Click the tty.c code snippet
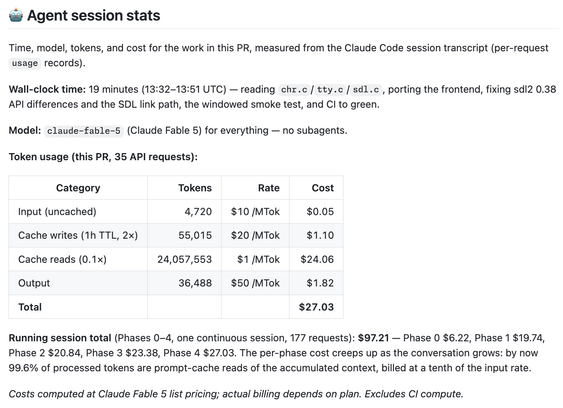This screenshot has height=408, width=563. (330, 89)
